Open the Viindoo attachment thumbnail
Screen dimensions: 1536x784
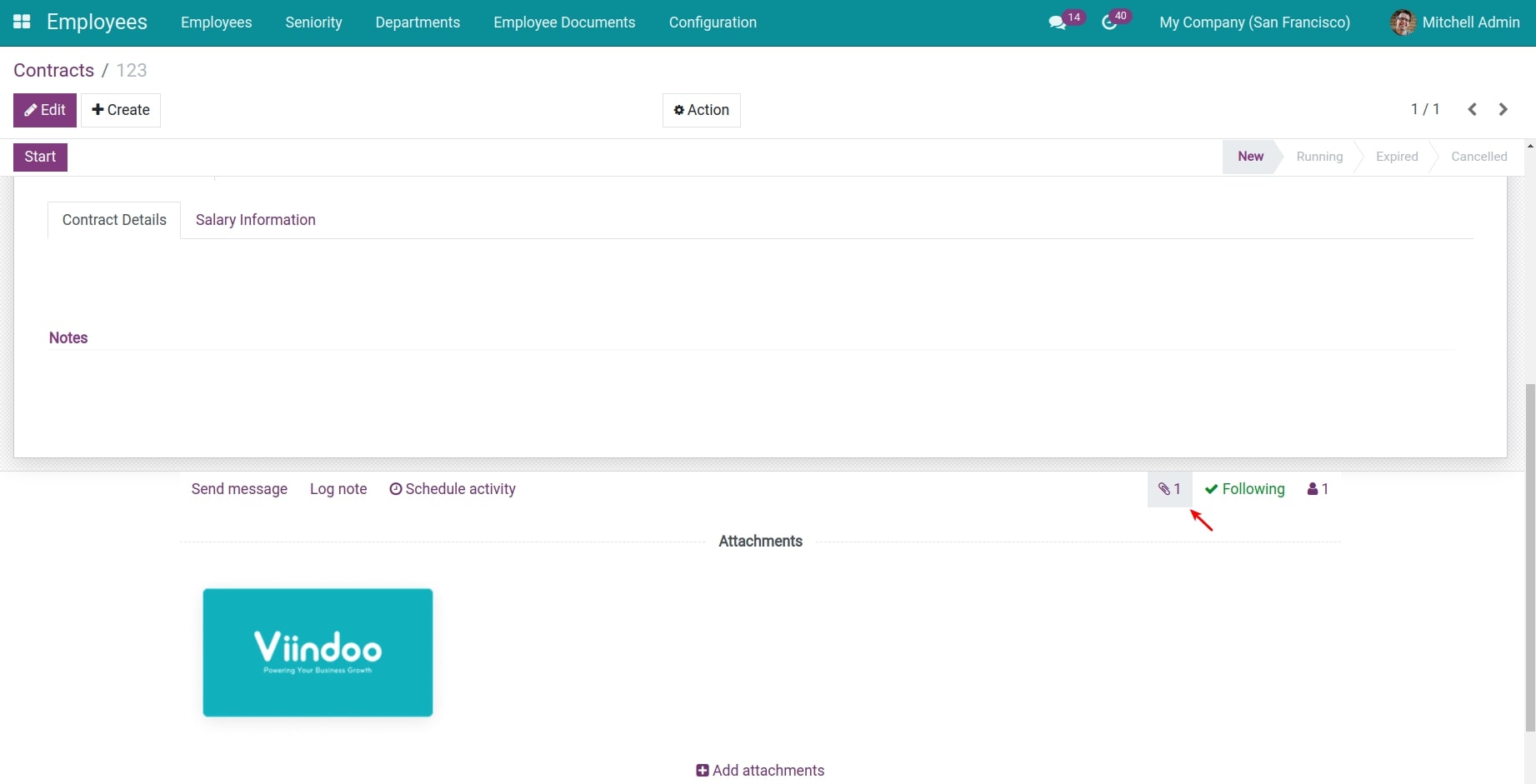pyautogui.click(x=318, y=652)
